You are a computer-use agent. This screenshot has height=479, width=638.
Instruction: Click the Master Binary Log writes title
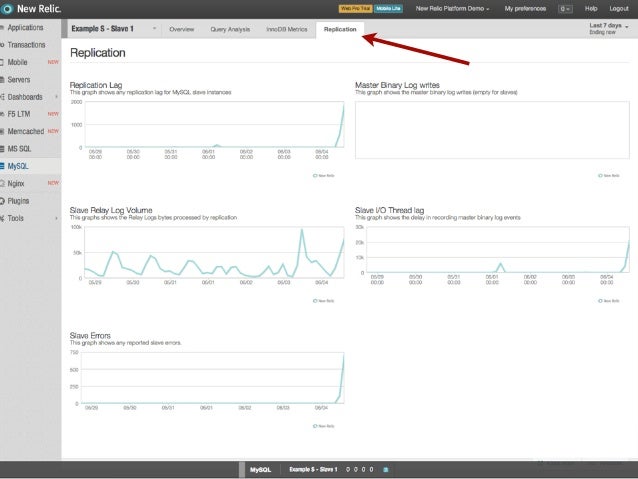[x=397, y=85]
